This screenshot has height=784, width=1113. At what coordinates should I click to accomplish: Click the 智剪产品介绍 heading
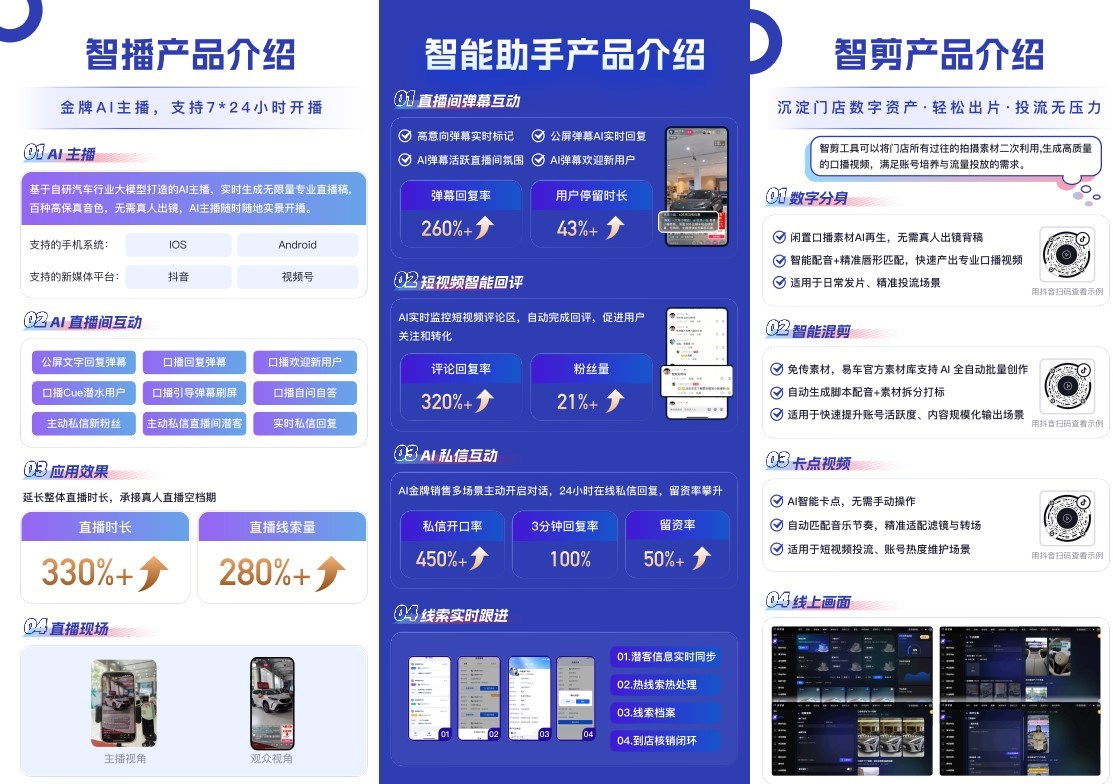(939, 55)
